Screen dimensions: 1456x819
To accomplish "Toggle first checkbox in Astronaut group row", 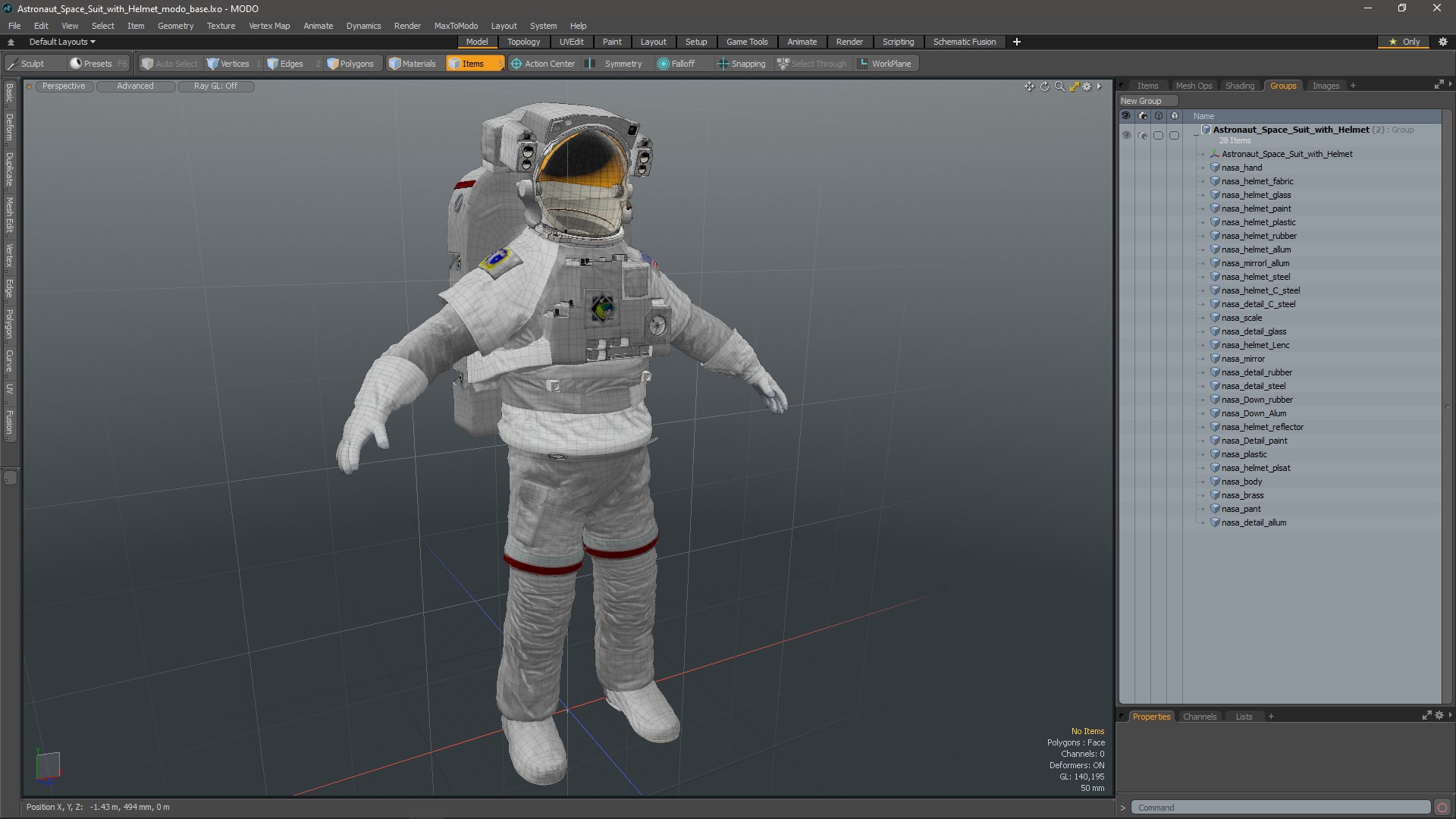I will 1158,135.
